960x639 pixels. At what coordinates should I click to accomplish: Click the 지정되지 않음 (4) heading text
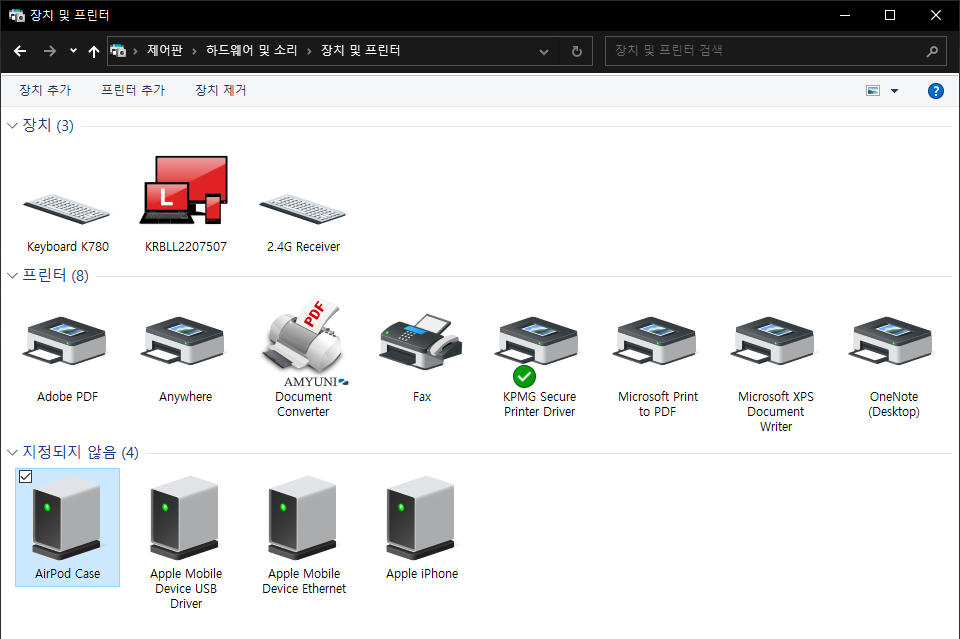click(x=80, y=452)
